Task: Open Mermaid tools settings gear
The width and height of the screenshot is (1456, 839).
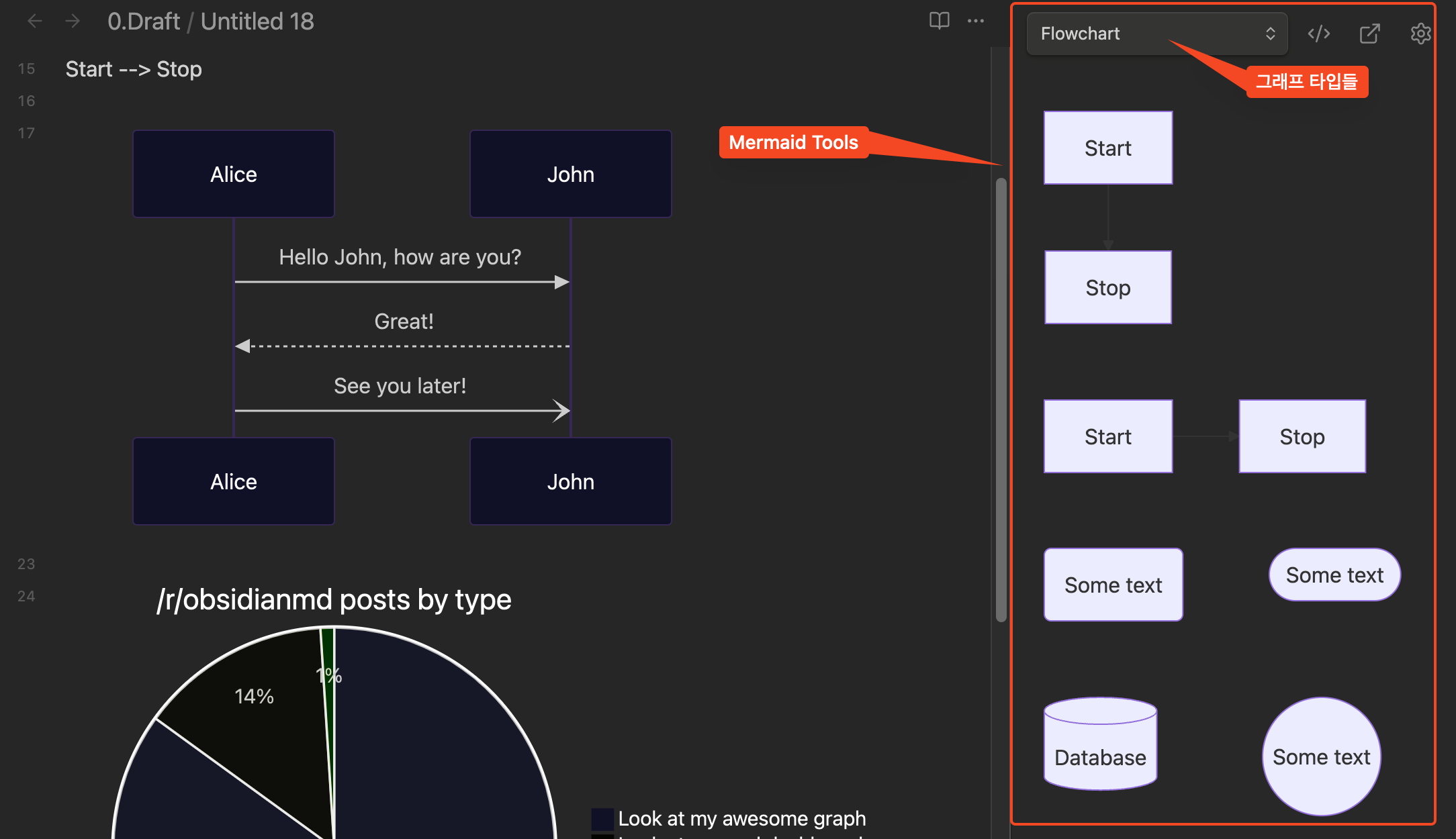Action: (x=1420, y=34)
